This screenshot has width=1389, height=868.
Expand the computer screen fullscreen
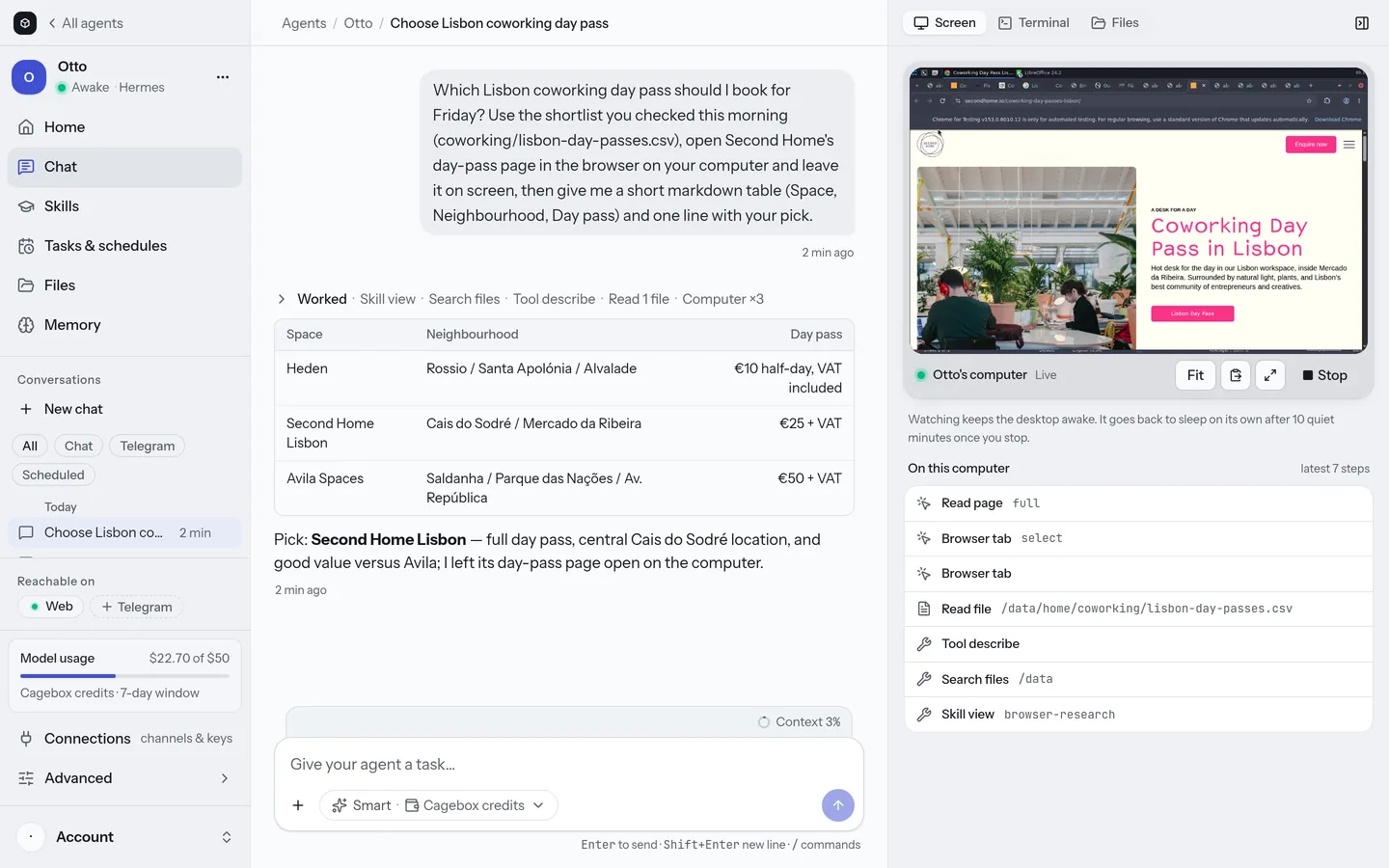[x=1270, y=375]
